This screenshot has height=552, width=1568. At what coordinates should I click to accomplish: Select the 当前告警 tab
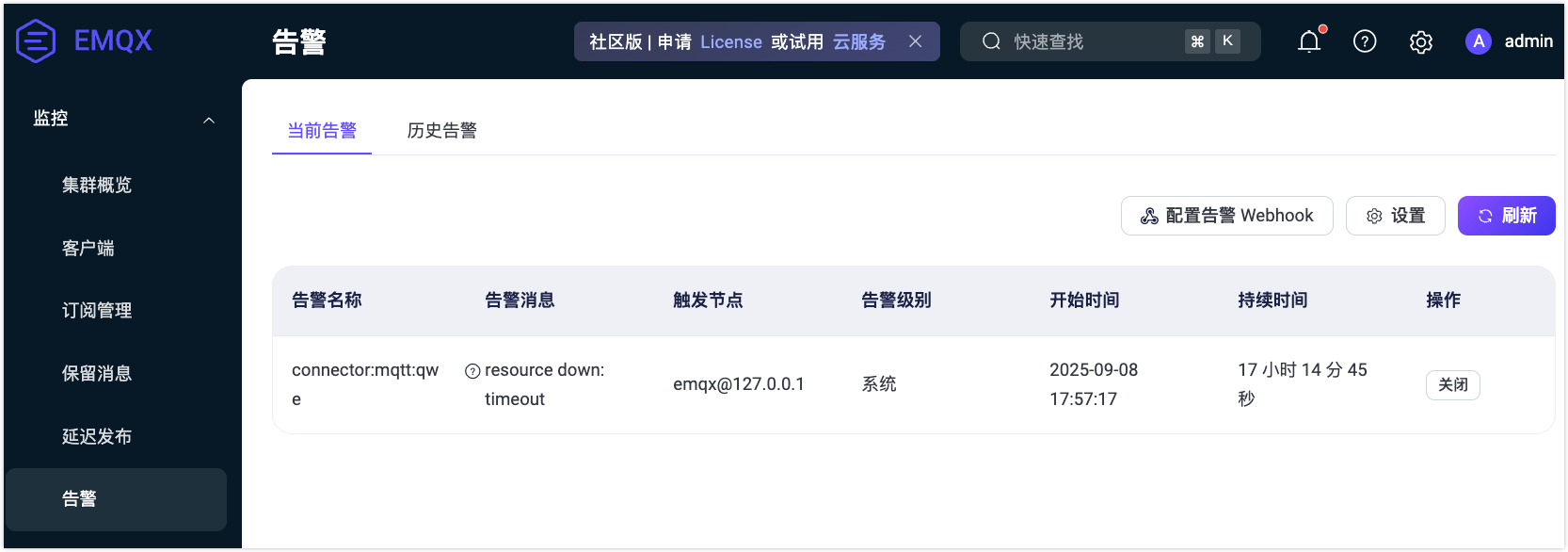click(x=322, y=130)
